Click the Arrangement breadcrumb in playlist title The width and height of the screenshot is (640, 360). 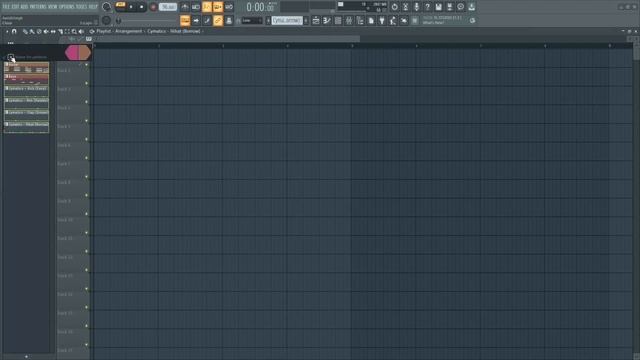[129, 31]
